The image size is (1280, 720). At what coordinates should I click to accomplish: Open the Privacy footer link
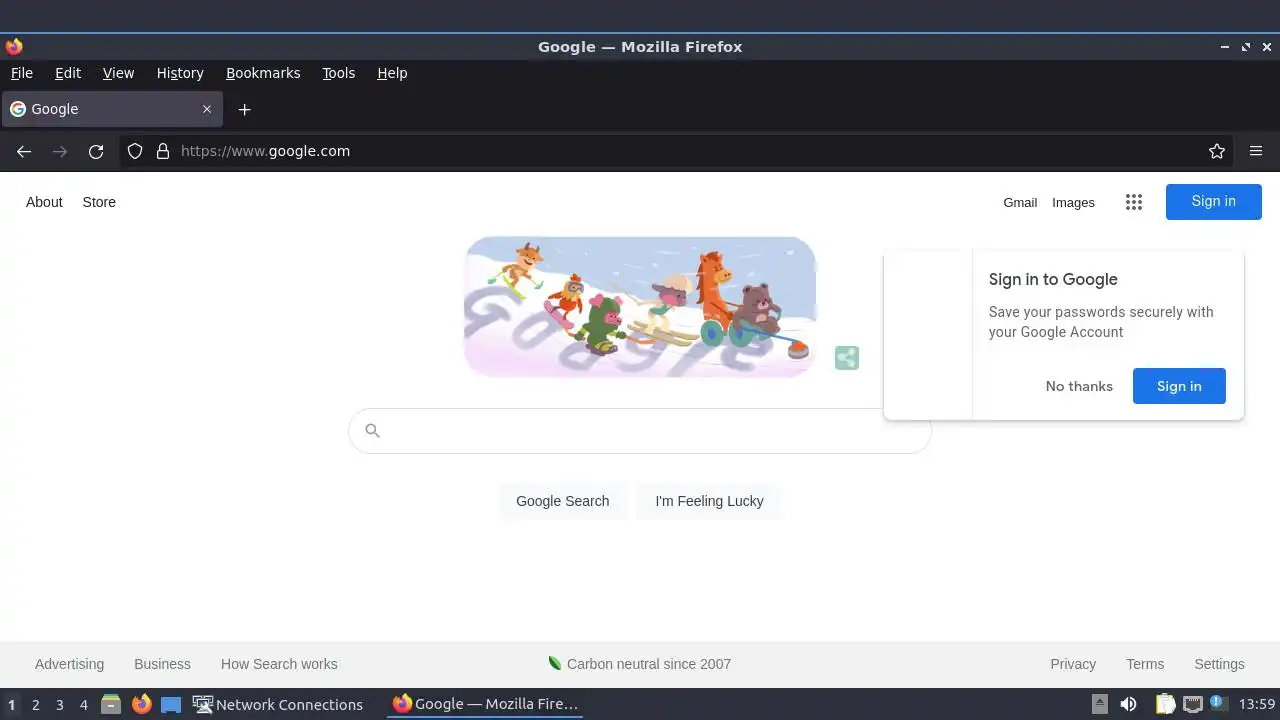pos(1073,664)
